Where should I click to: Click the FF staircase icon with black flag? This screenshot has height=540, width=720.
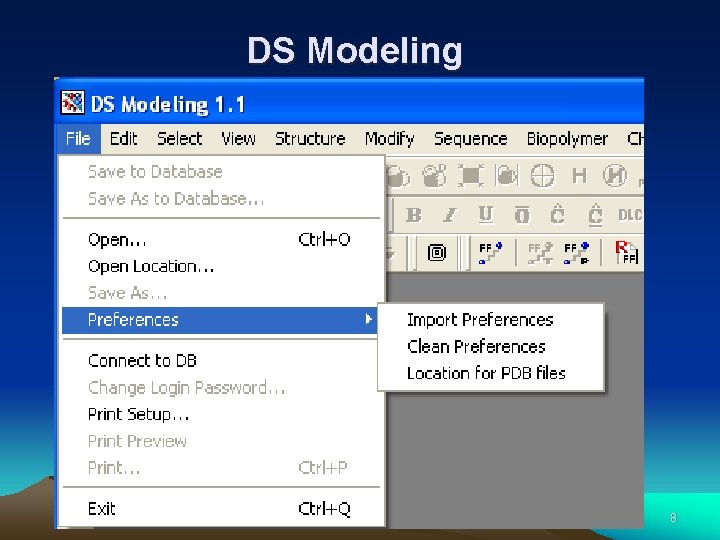click(x=577, y=253)
